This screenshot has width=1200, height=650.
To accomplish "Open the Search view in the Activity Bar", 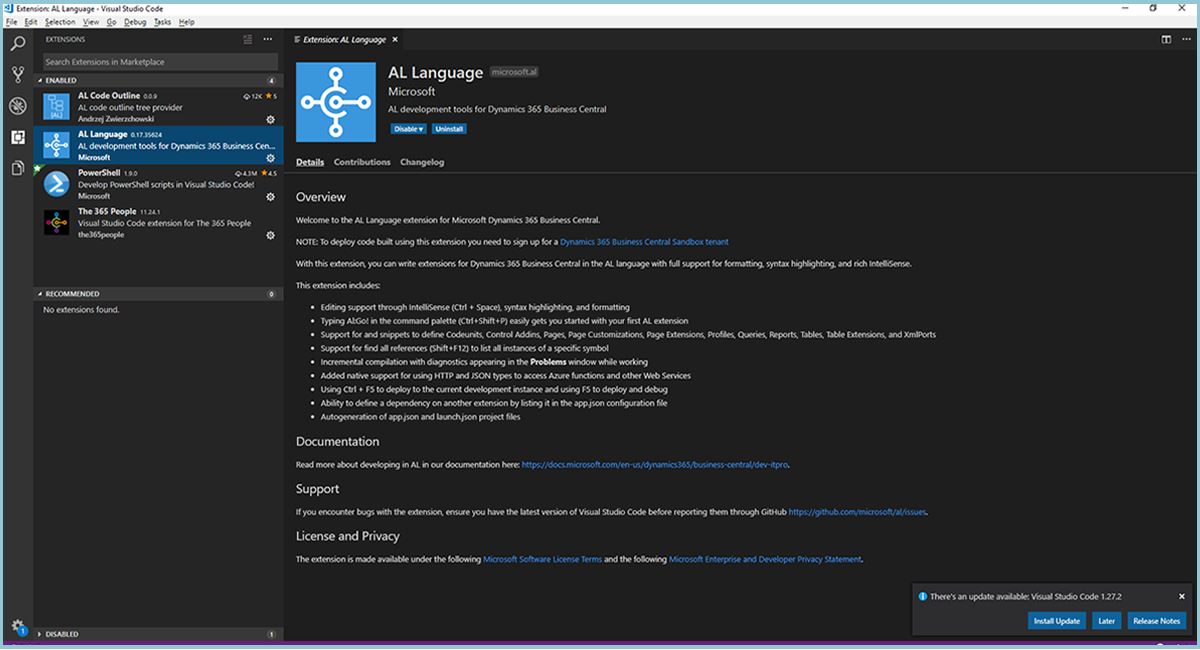I will (x=16, y=43).
